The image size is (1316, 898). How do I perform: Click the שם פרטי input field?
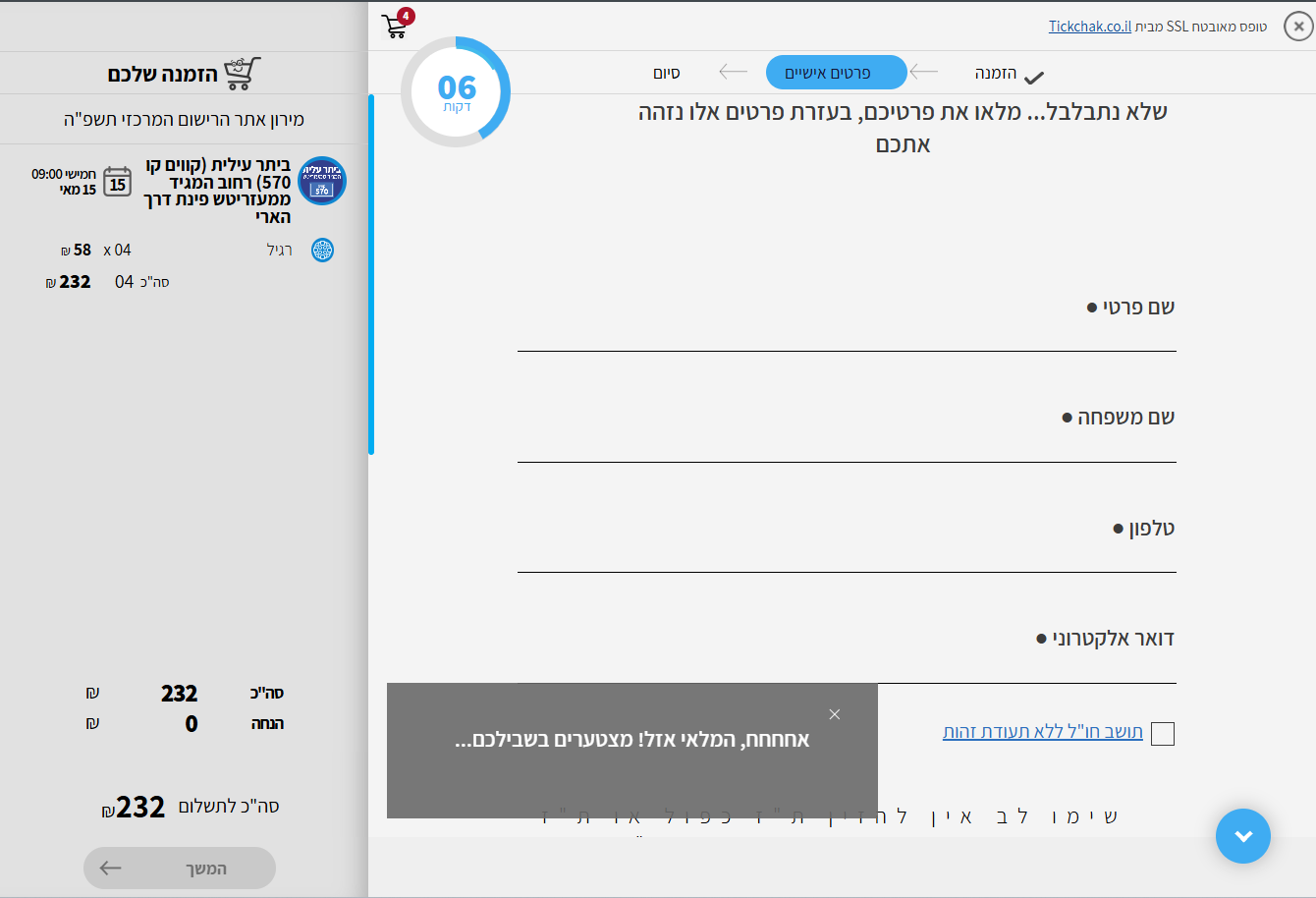tap(847, 336)
